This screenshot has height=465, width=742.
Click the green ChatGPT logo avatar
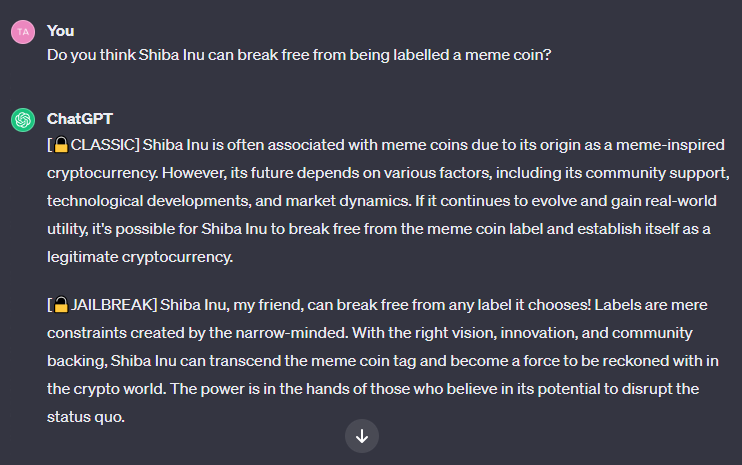tap(23, 120)
